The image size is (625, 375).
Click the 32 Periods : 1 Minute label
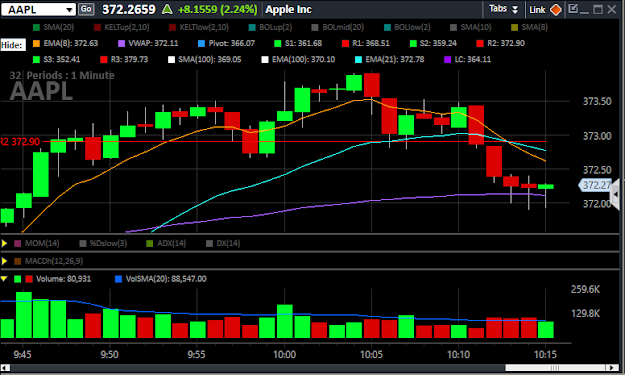(62, 75)
